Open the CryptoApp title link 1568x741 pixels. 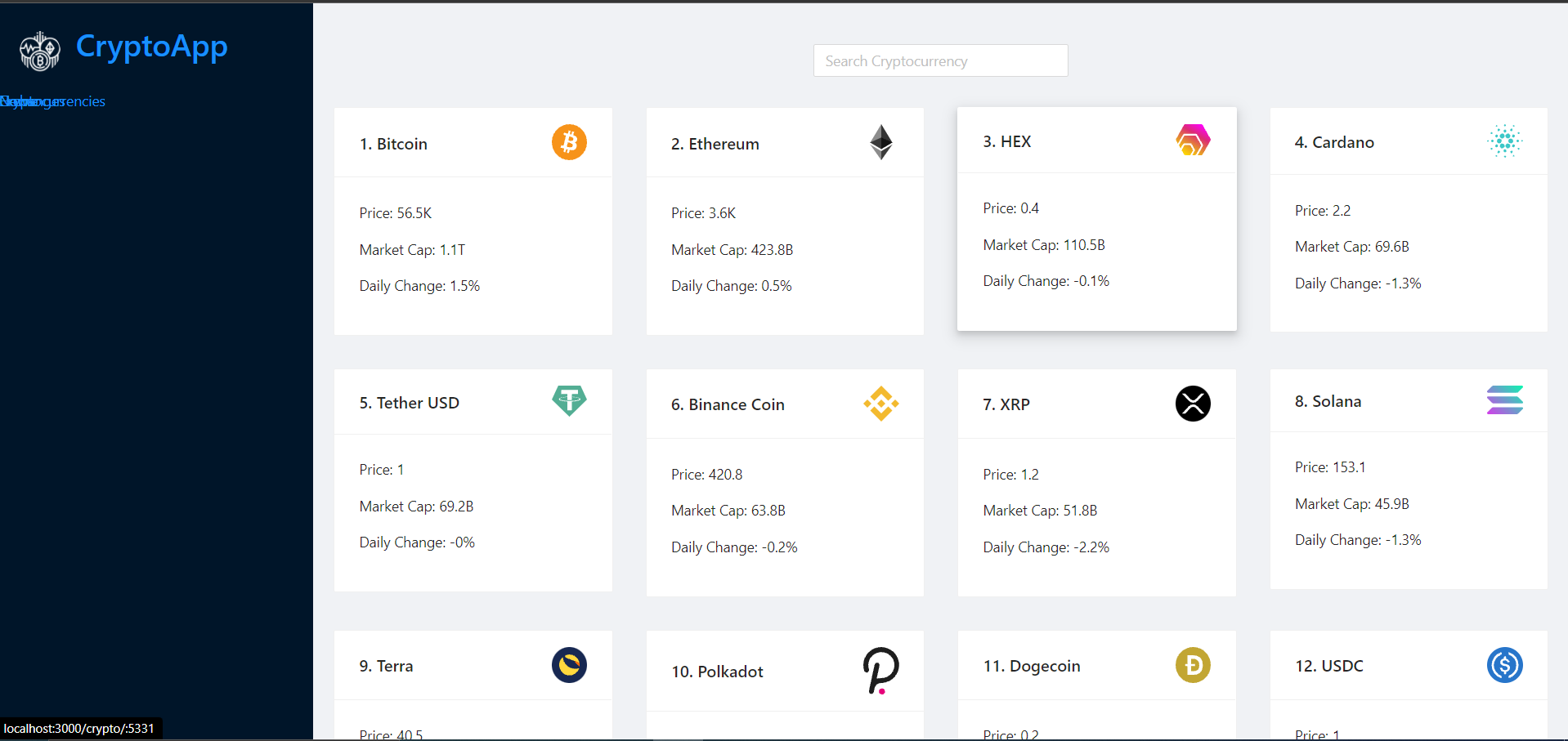click(x=151, y=47)
